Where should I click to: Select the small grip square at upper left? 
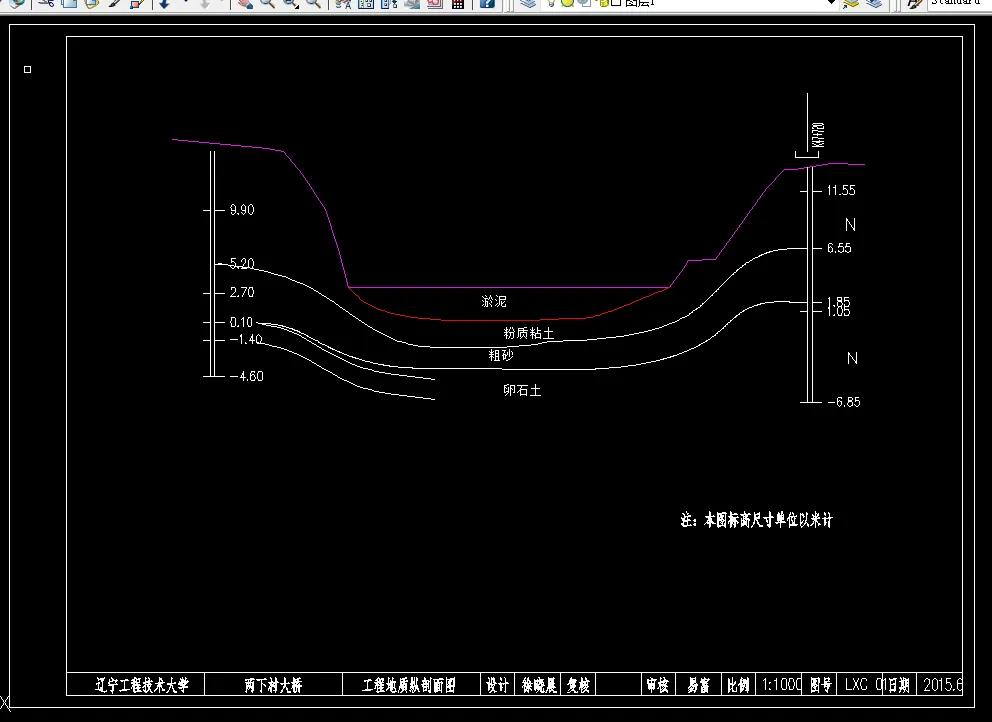(27, 70)
